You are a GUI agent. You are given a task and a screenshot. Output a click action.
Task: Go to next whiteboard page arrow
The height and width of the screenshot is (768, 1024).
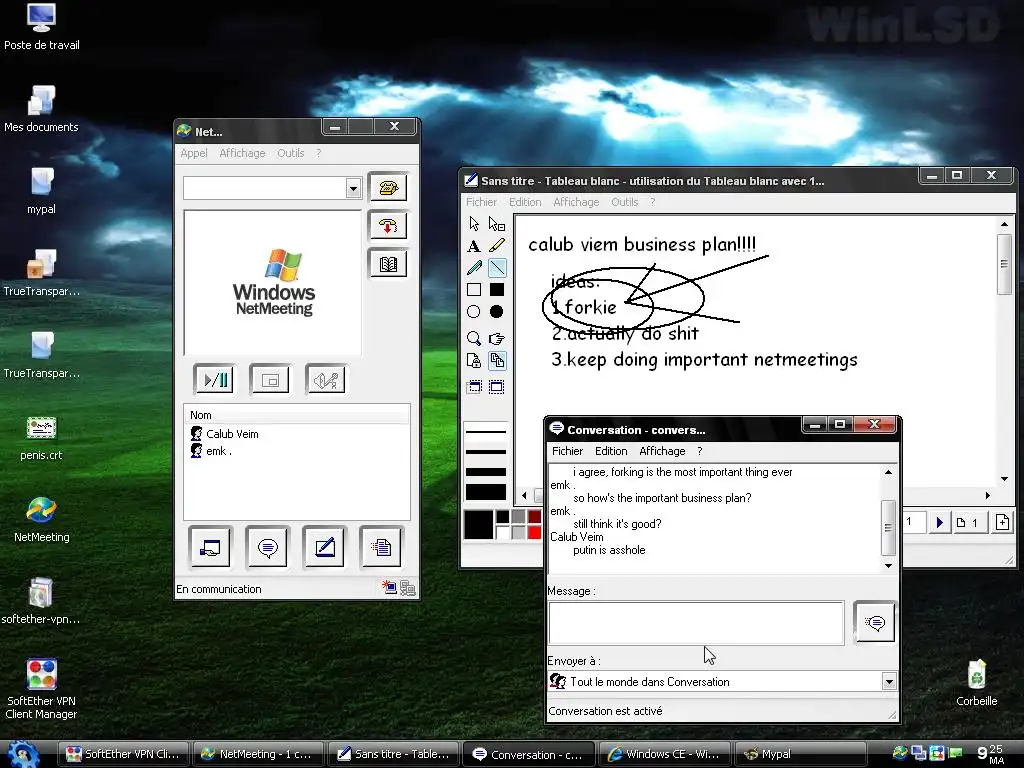click(x=939, y=522)
